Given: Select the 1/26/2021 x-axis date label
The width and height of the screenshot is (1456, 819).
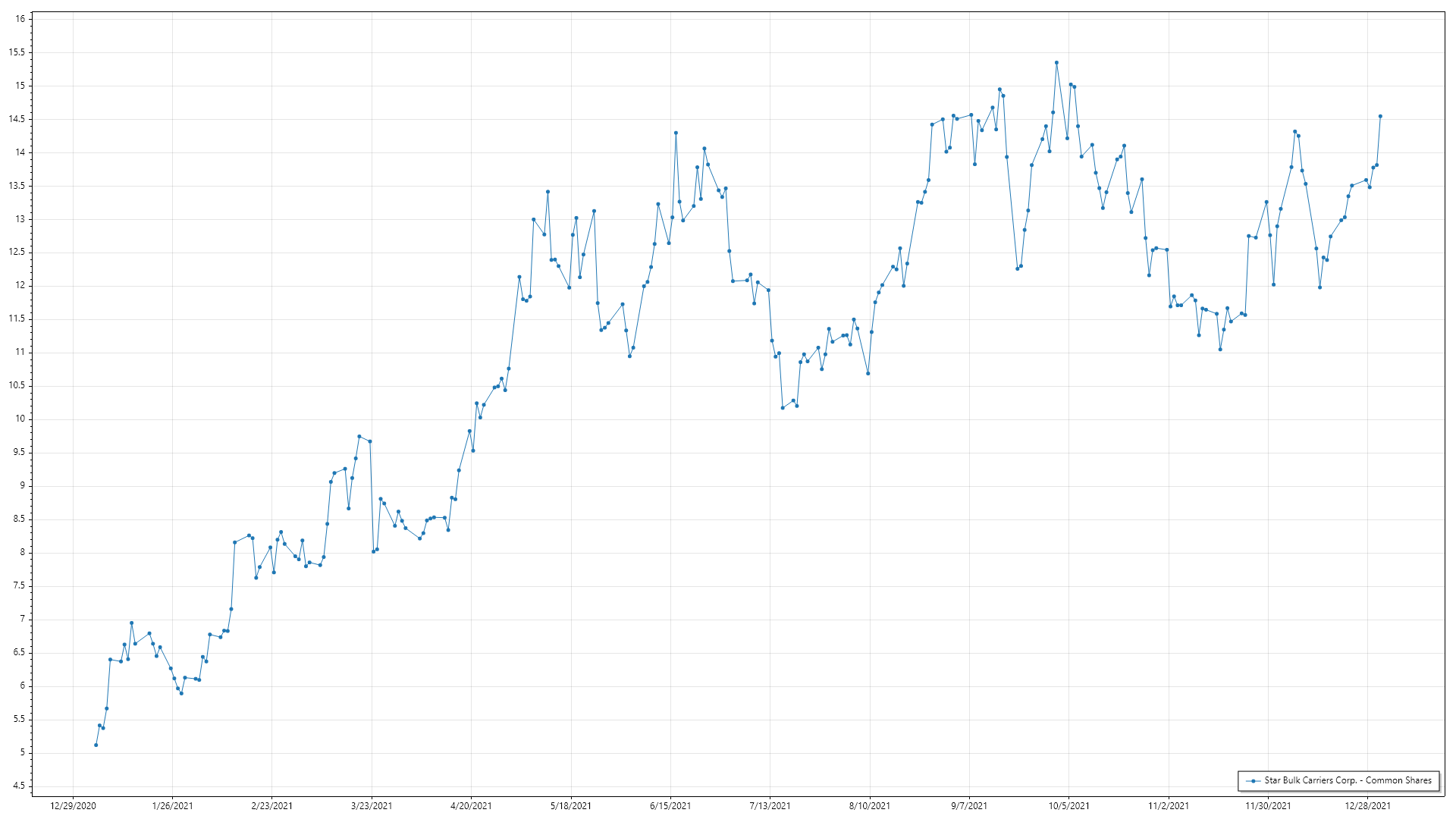Looking at the screenshot, I should [x=172, y=806].
